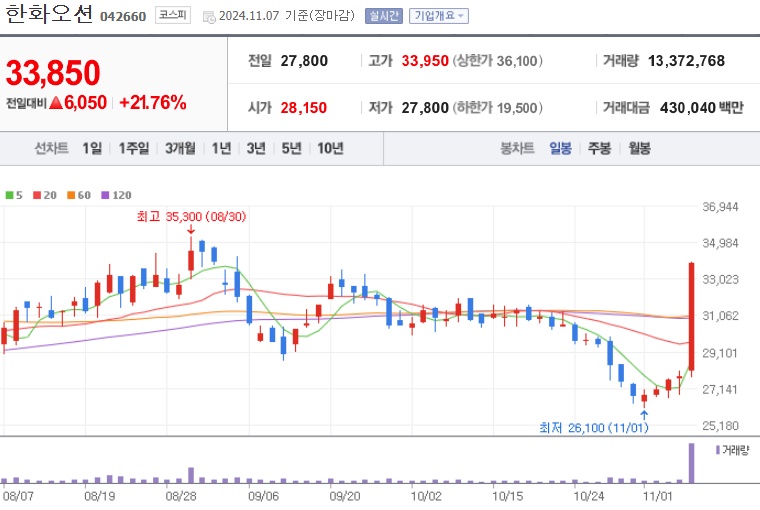Switch to the 월봉 monthly candle chart
The image size is (760, 510).
click(639, 148)
